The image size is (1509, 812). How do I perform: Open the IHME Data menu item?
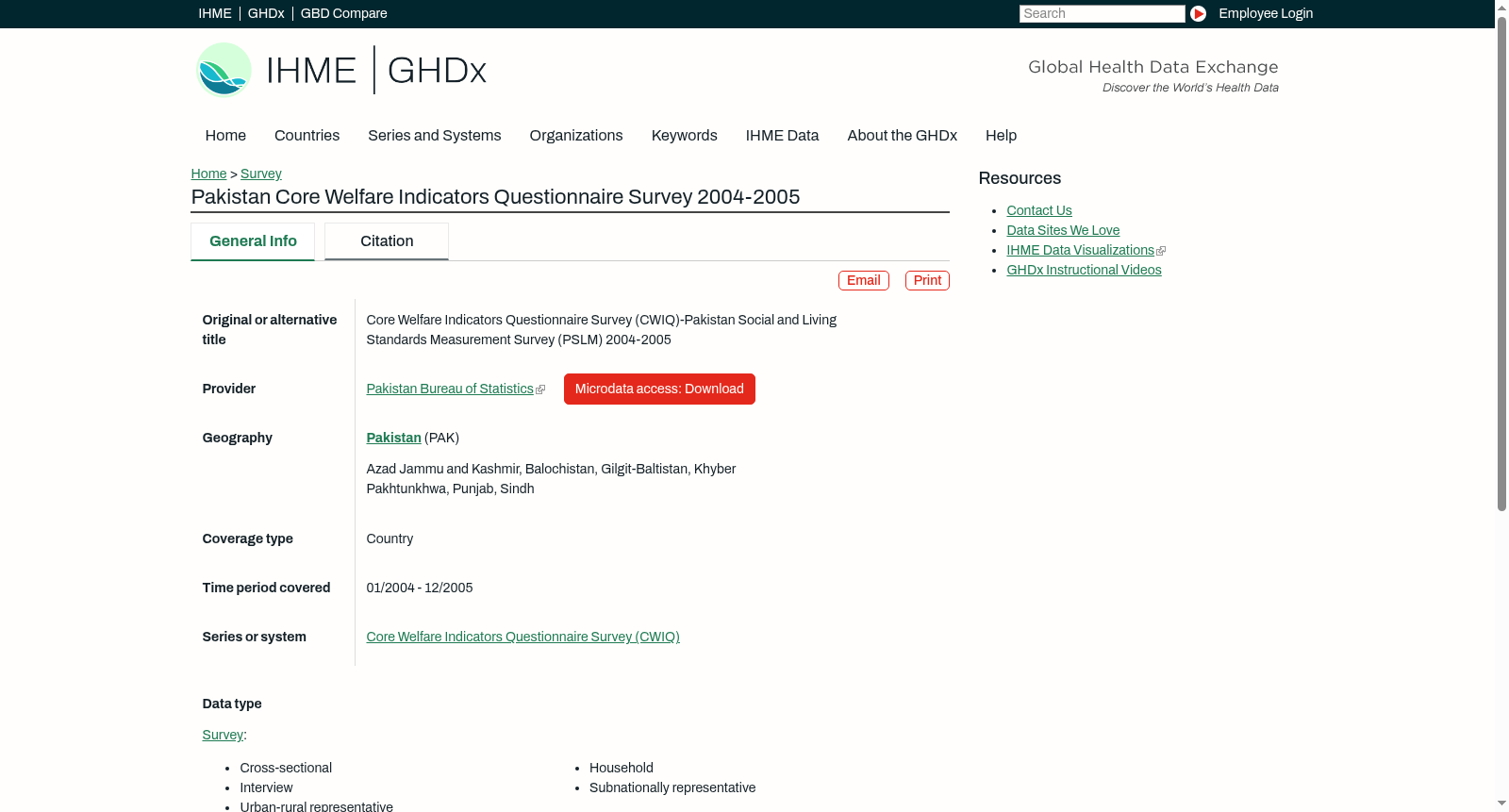[x=783, y=136]
